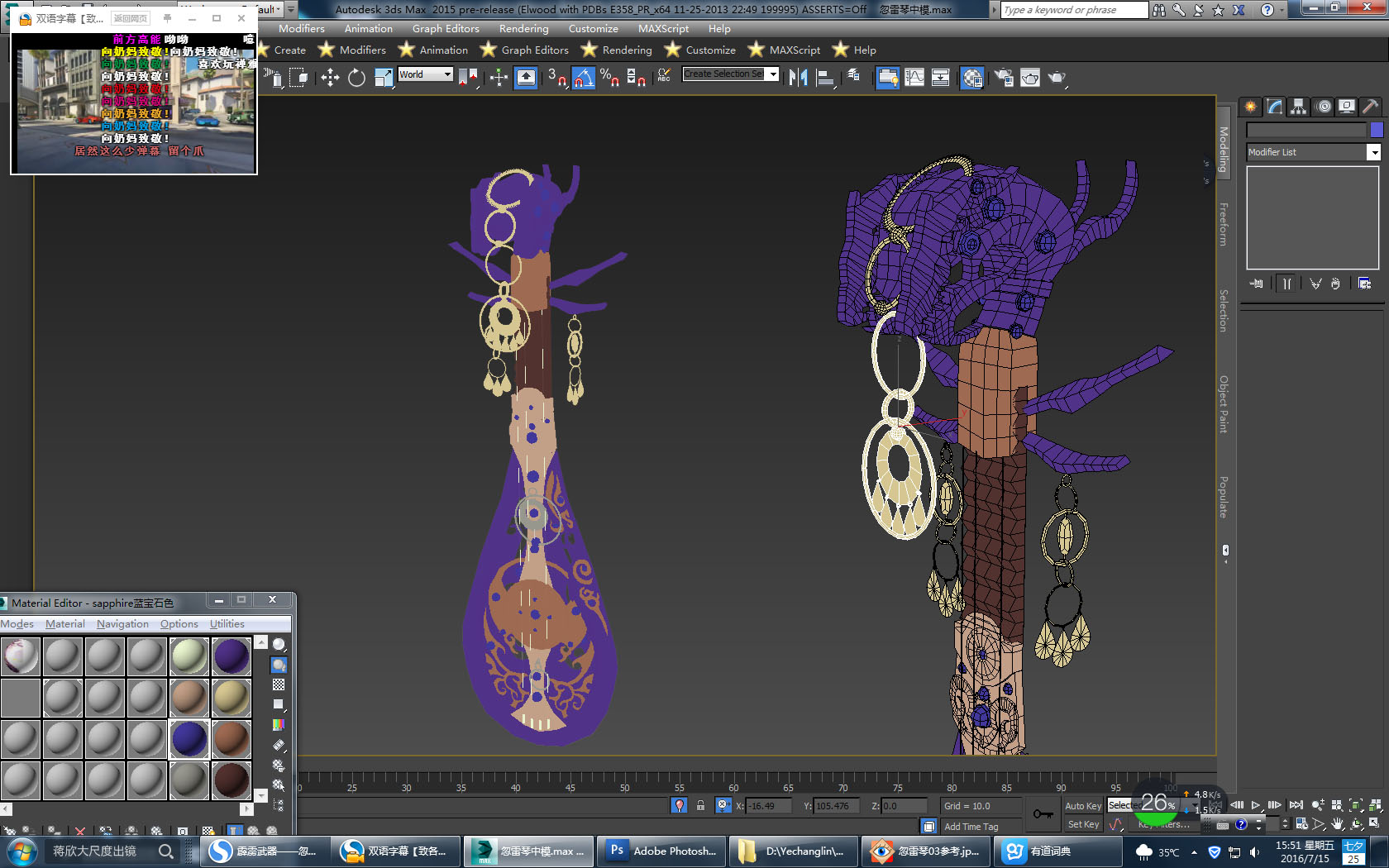Switch to the Create command panel tab

(x=1250, y=107)
